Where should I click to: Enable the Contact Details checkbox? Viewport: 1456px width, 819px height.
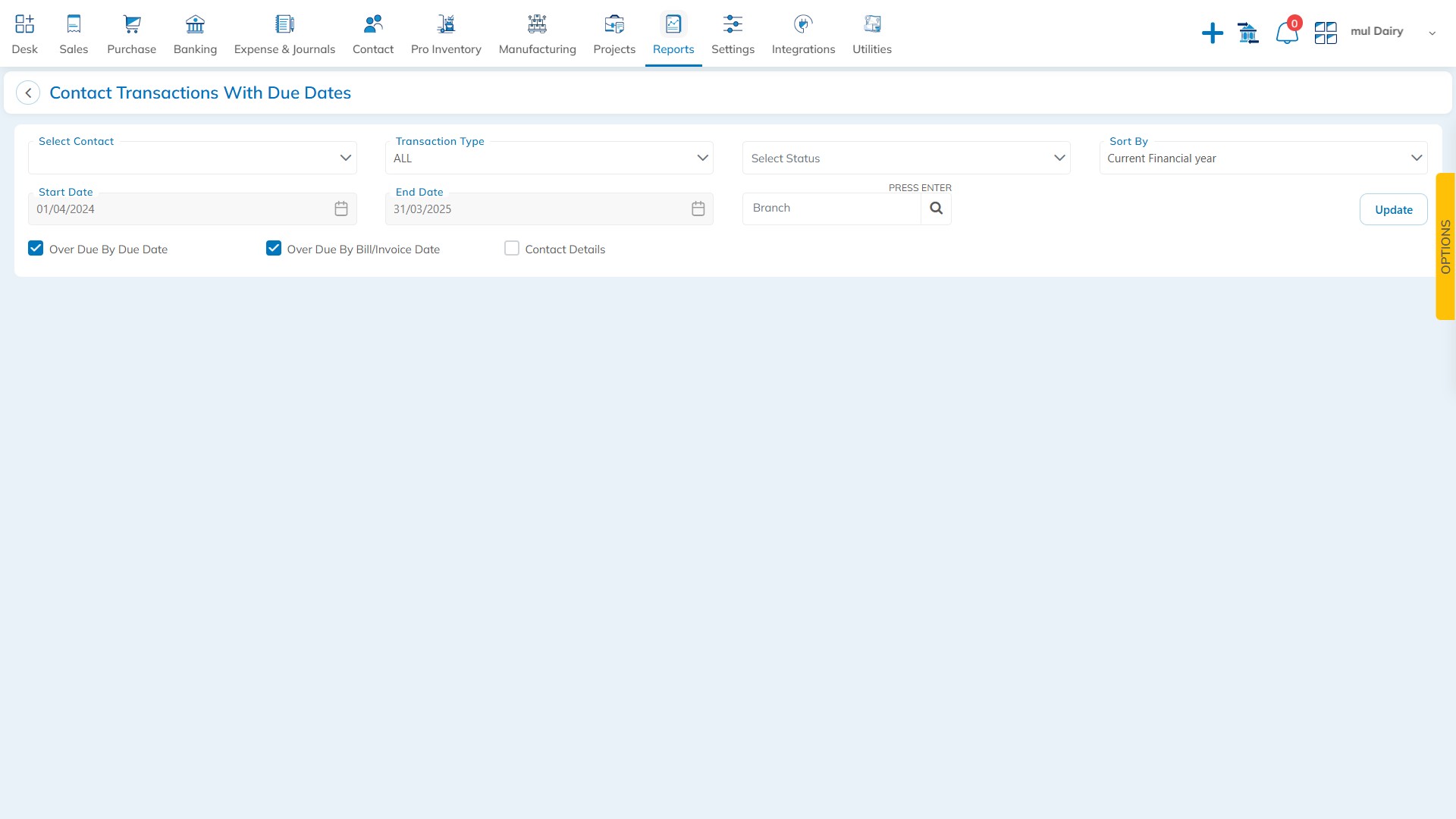(512, 249)
